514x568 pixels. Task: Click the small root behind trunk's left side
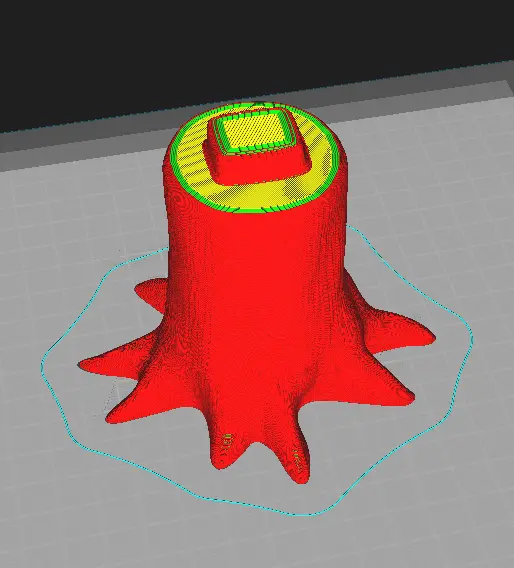[151, 293]
